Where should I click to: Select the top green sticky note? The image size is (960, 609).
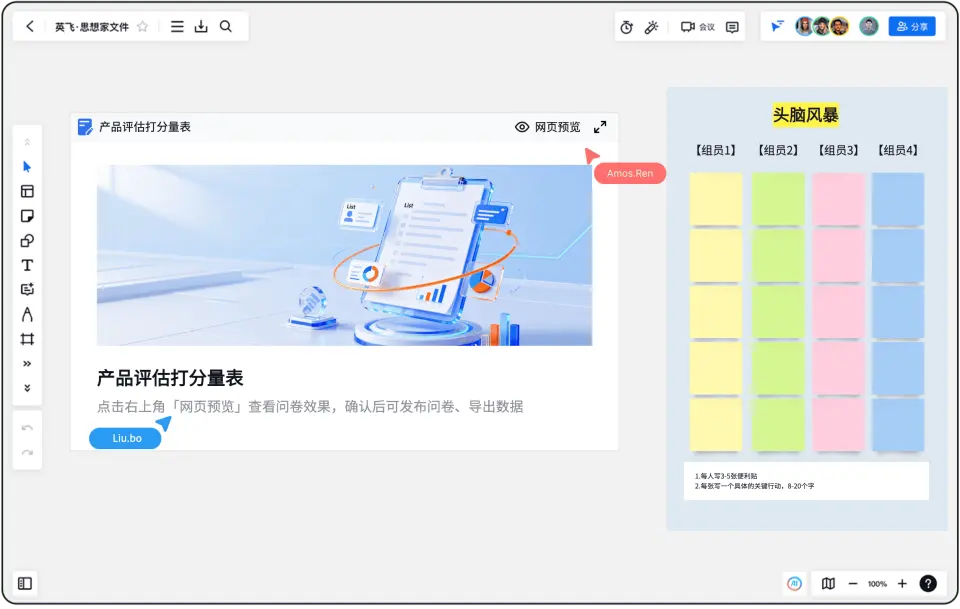(x=778, y=199)
